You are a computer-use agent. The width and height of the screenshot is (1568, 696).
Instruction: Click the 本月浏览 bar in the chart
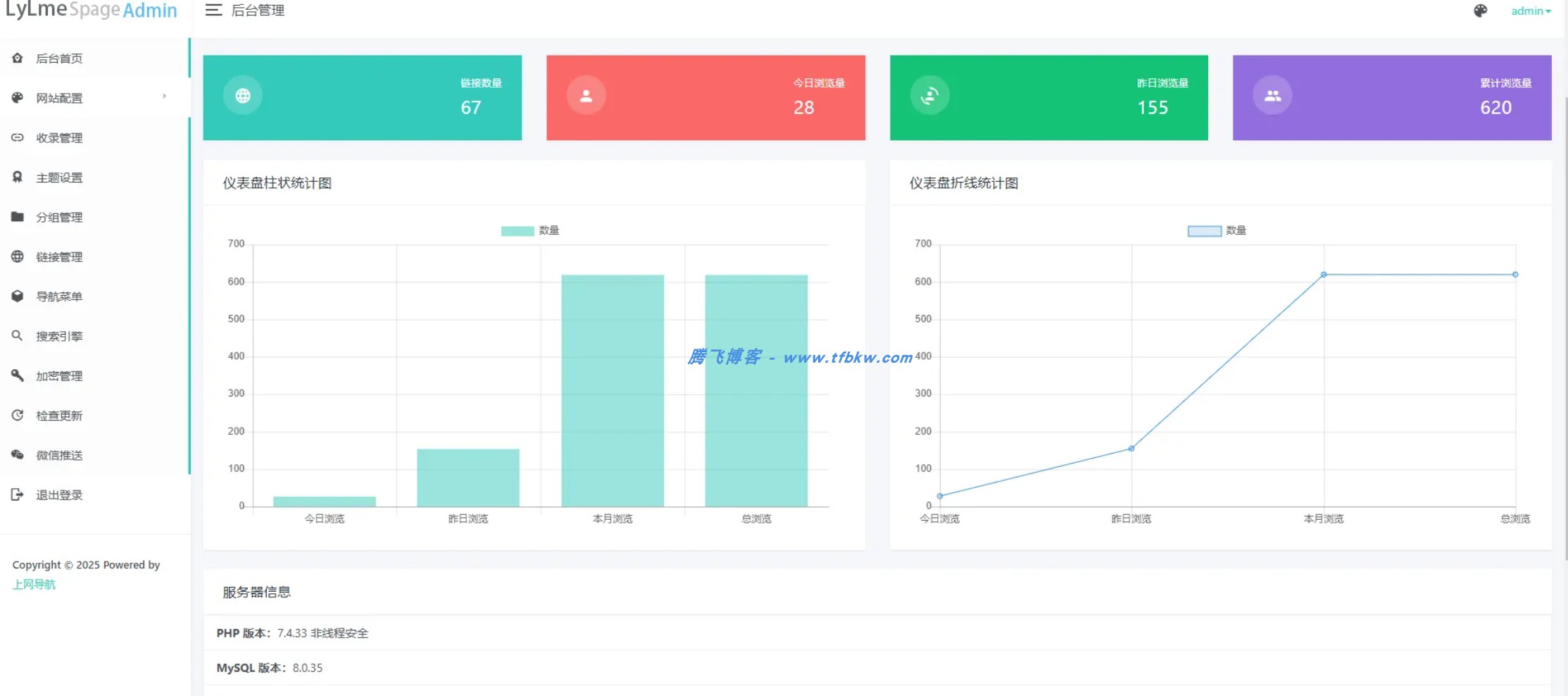click(x=613, y=390)
